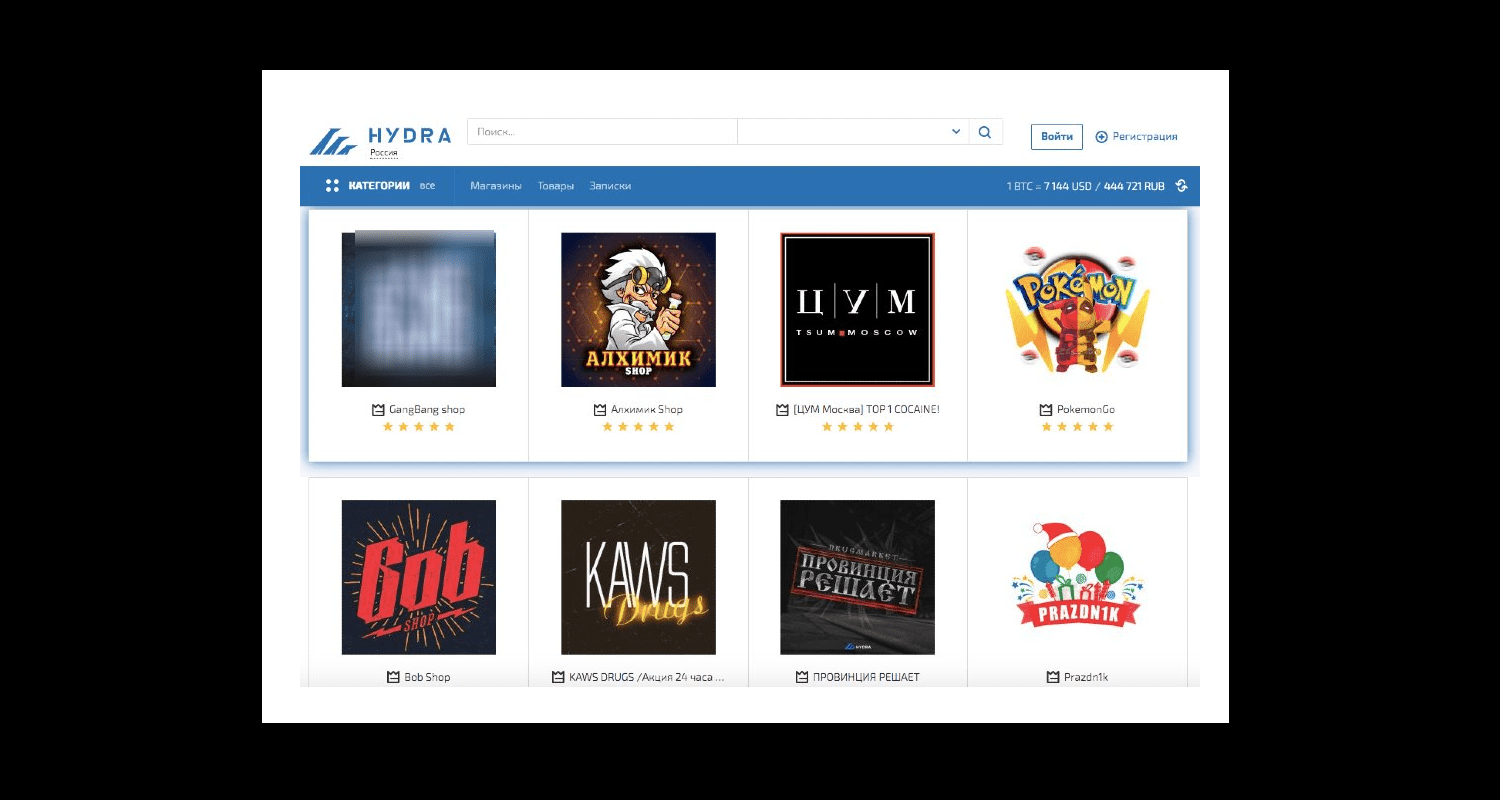
Task: Click the currency refresh icon beside the BTC rate
Action: [1182, 186]
